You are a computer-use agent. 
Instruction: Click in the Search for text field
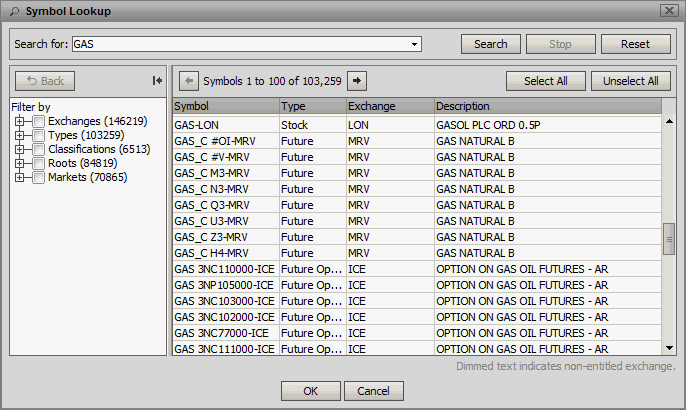point(240,44)
